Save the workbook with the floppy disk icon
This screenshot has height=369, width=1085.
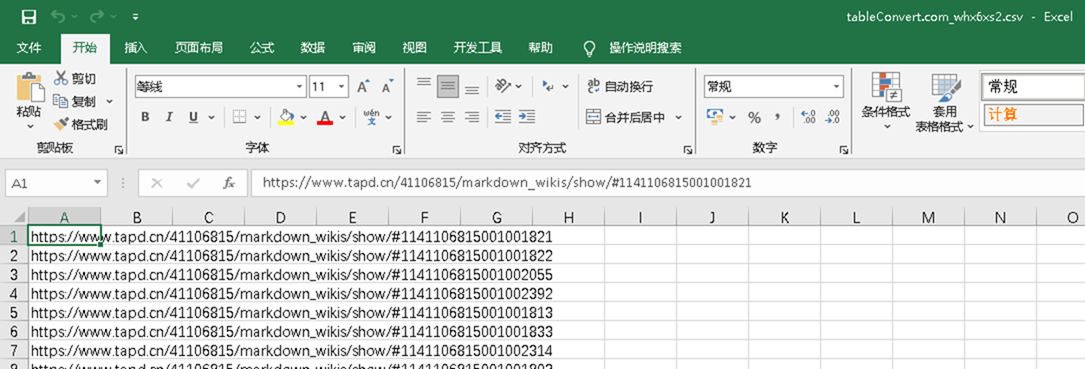[x=28, y=17]
